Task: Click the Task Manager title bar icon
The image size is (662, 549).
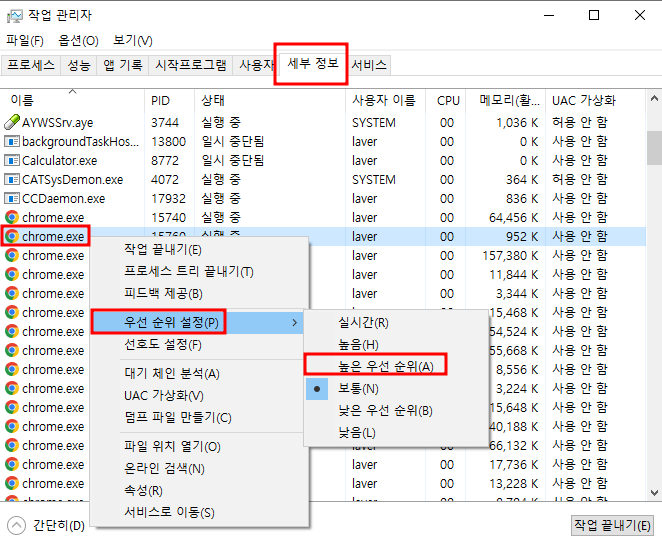Action: pos(14,16)
